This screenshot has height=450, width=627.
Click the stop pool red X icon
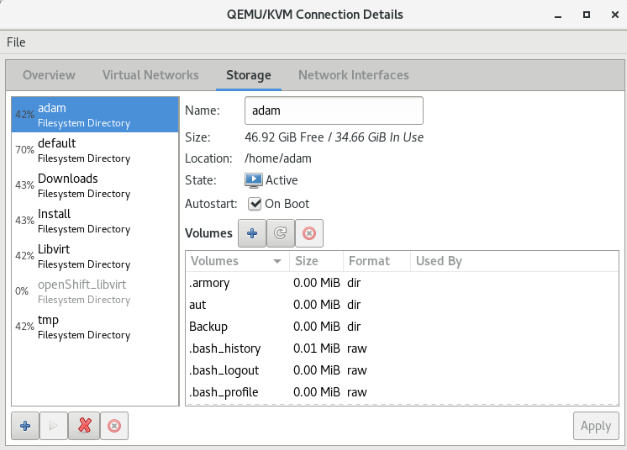tap(84, 426)
